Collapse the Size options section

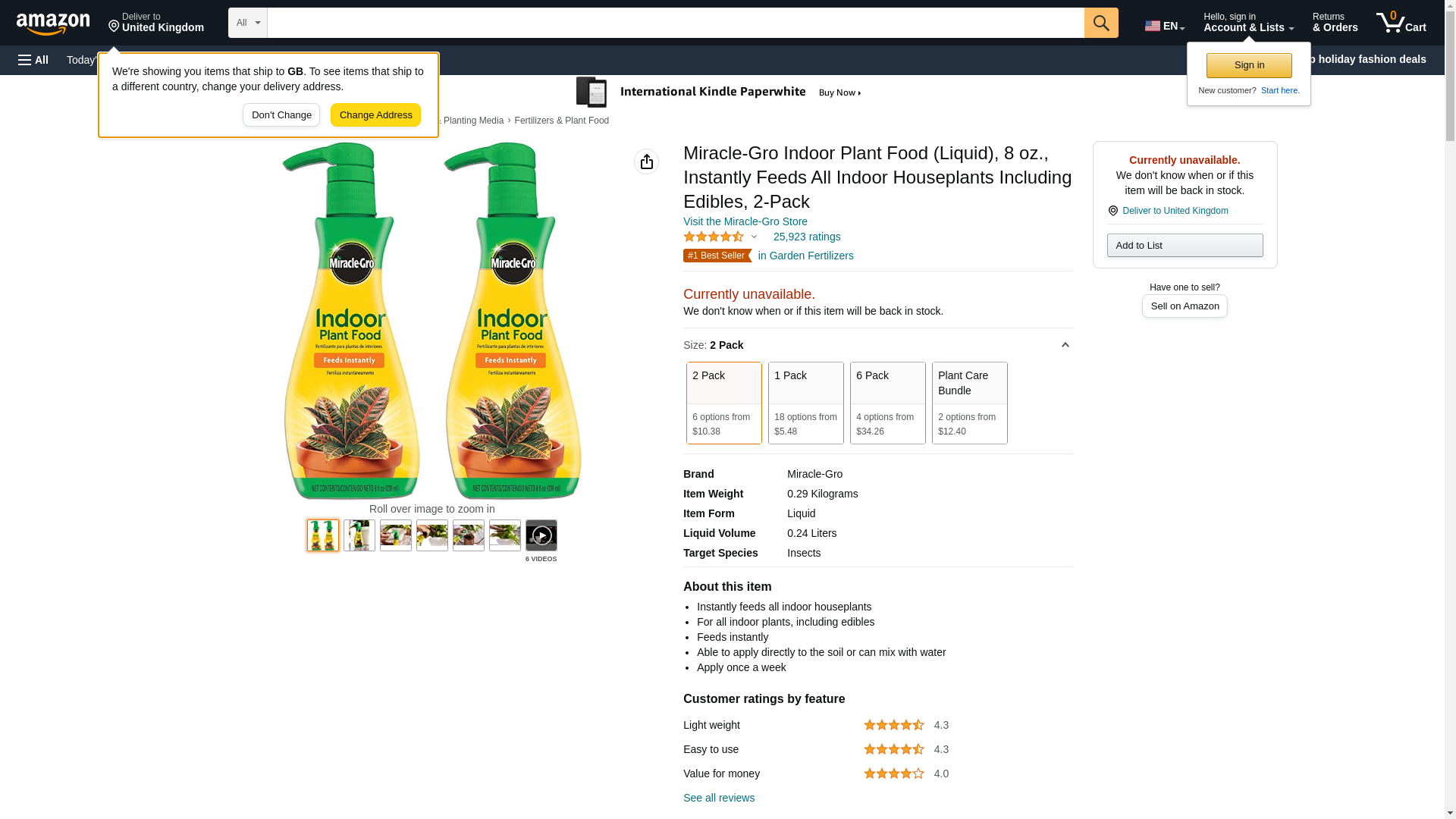(1065, 345)
